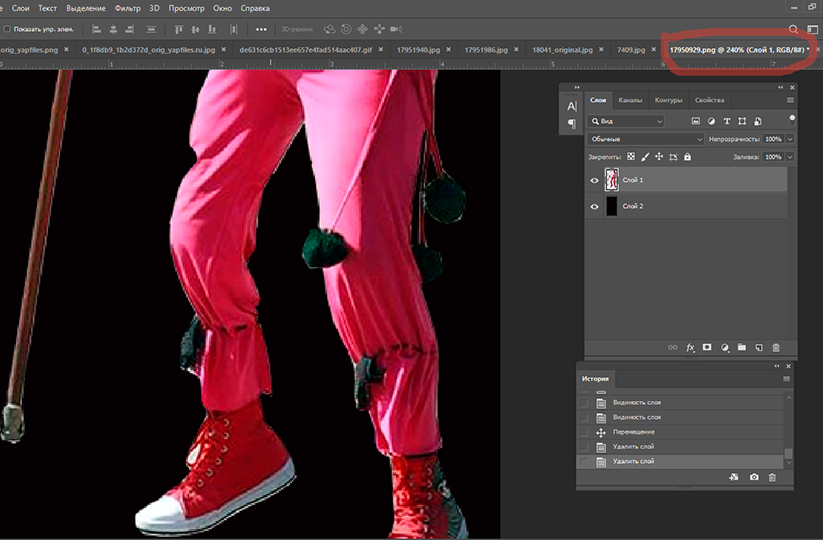The image size is (823, 540).
Task: Switch to the 17951940.jpg document tab
Action: pos(419,48)
